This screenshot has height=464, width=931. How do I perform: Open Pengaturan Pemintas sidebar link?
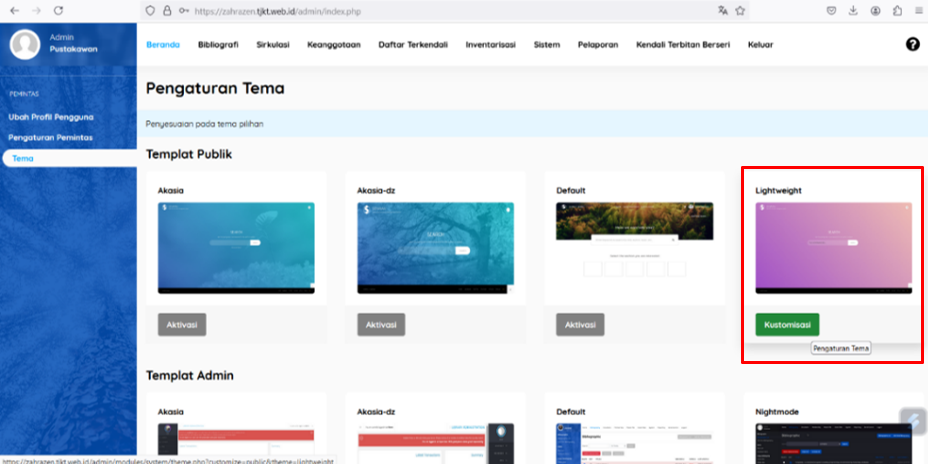tap(50, 137)
